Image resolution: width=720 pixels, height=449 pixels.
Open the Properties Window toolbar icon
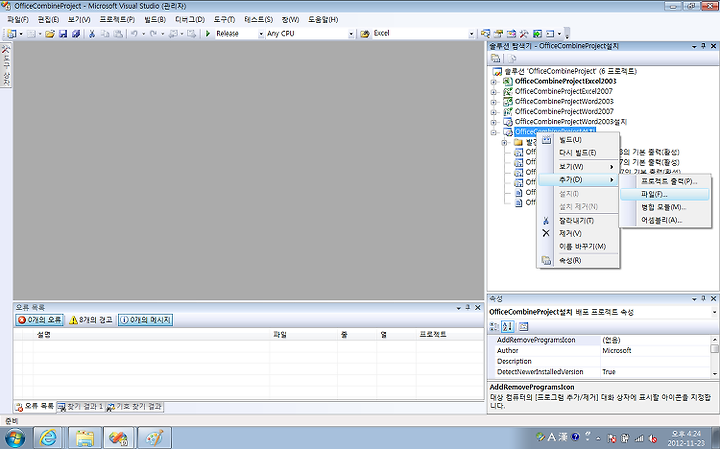[498, 34]
